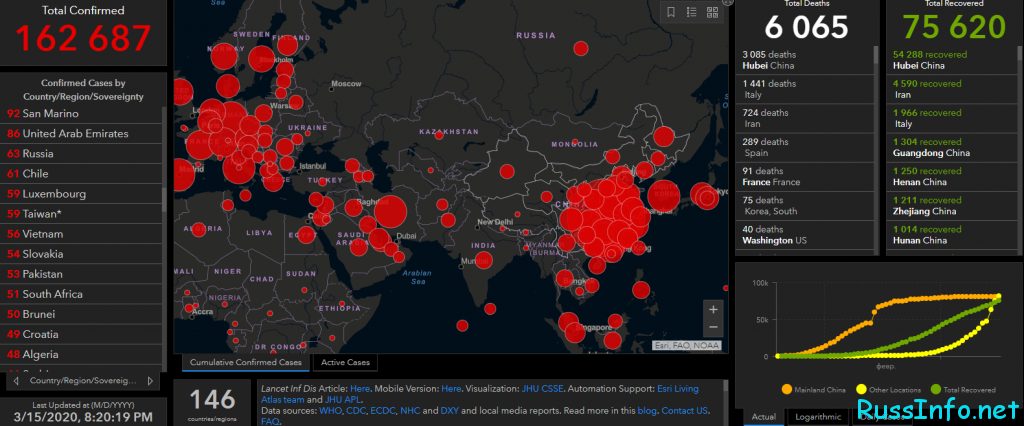Open the DXY data source link
Screen dimensions: 1024x426
tap(448, 411)
